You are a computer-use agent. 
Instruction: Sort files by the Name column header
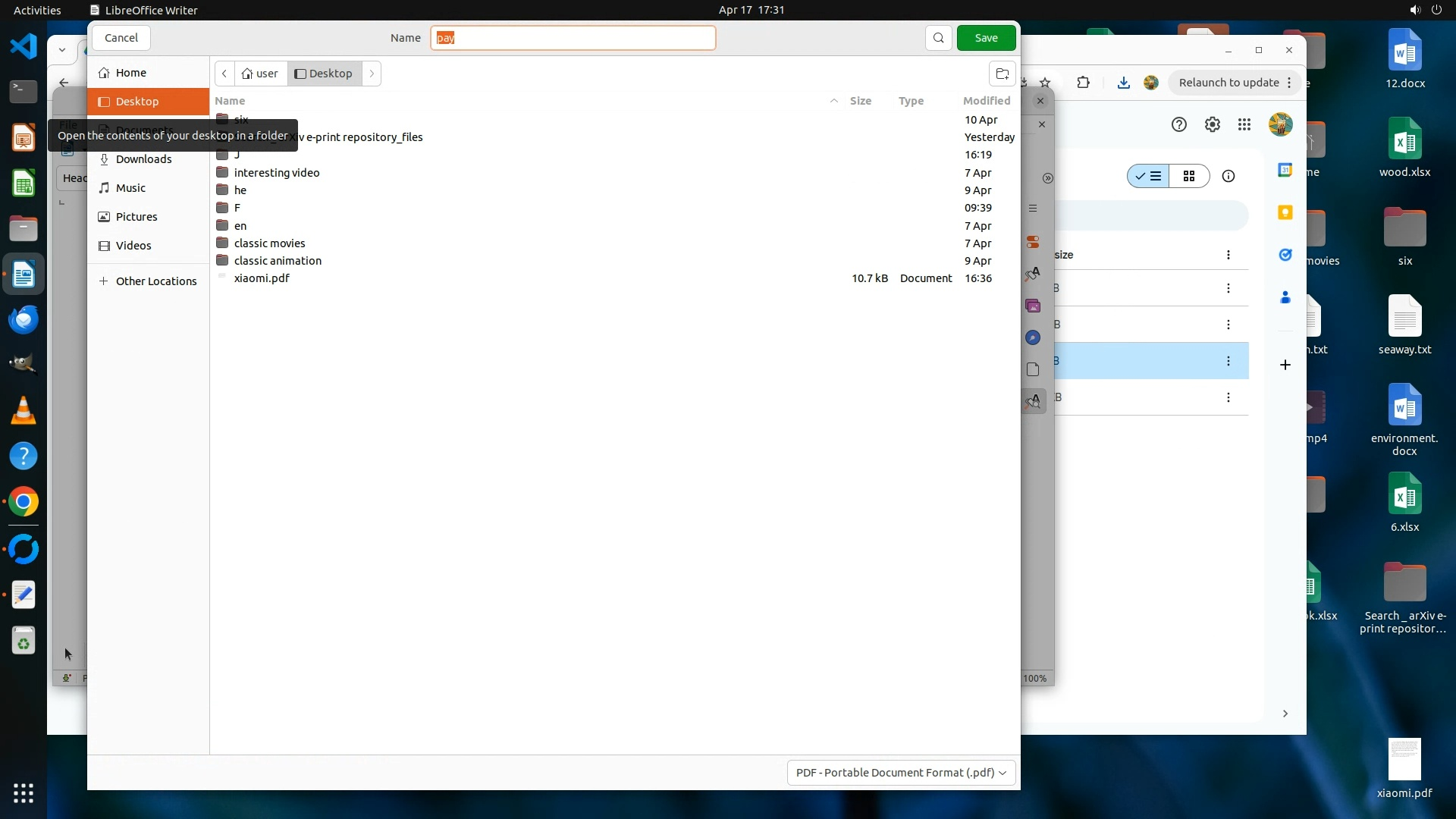(230, 101)
